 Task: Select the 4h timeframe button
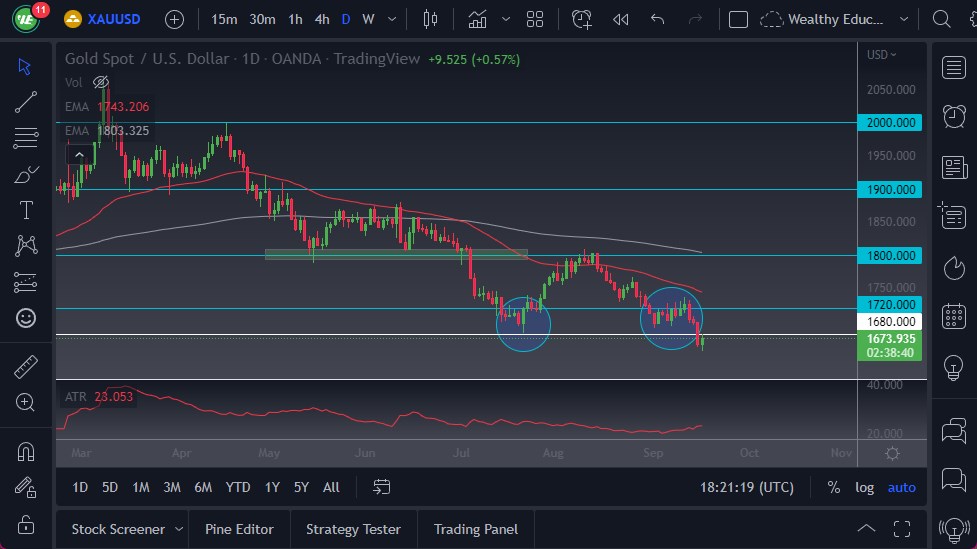coord(321,19)
